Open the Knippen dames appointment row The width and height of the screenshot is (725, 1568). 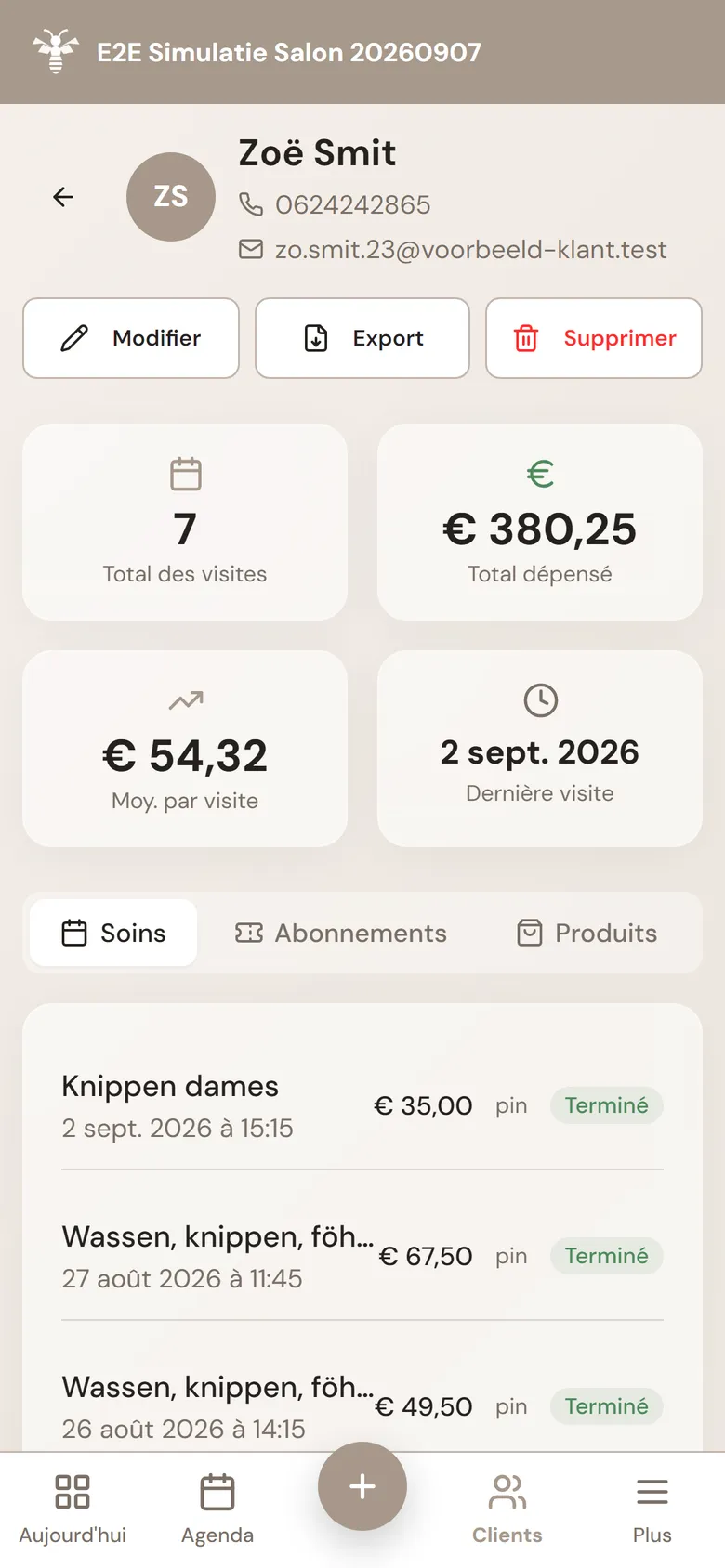[x=362, y=1105]
